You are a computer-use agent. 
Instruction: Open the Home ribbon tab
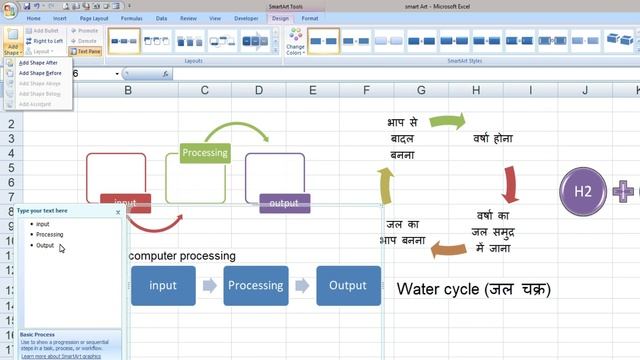[33, 18]
